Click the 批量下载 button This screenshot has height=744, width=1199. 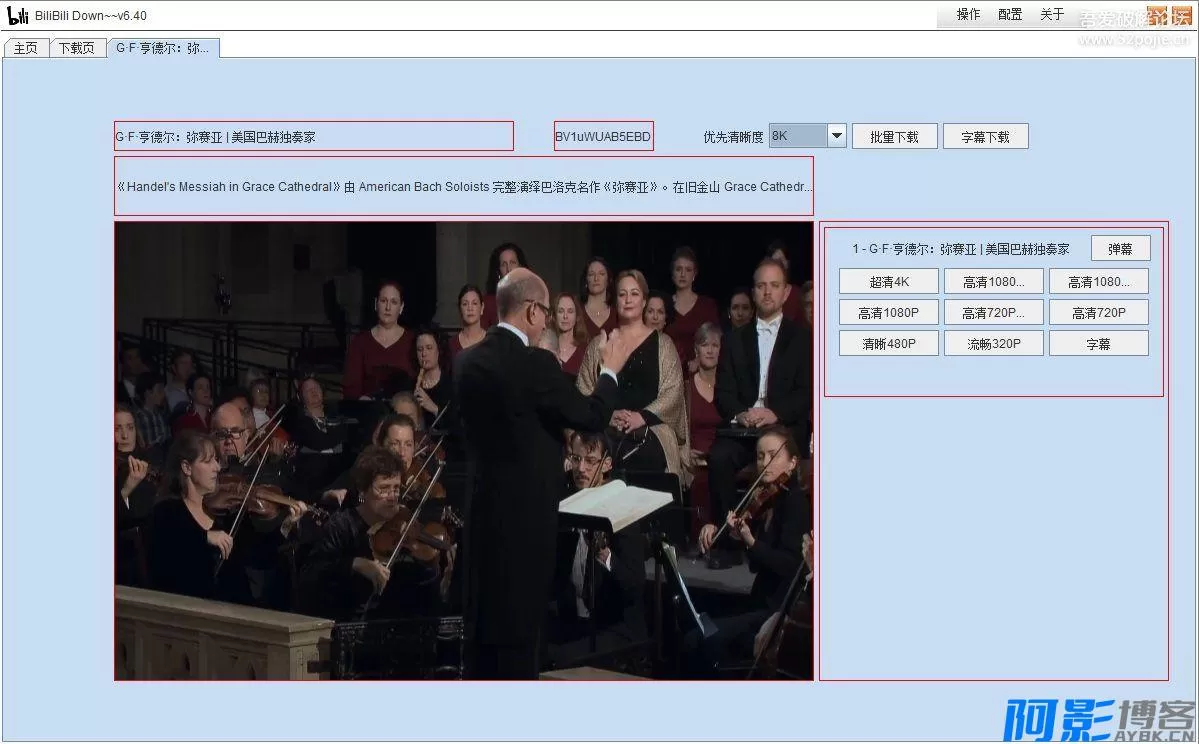click(894, 137)
